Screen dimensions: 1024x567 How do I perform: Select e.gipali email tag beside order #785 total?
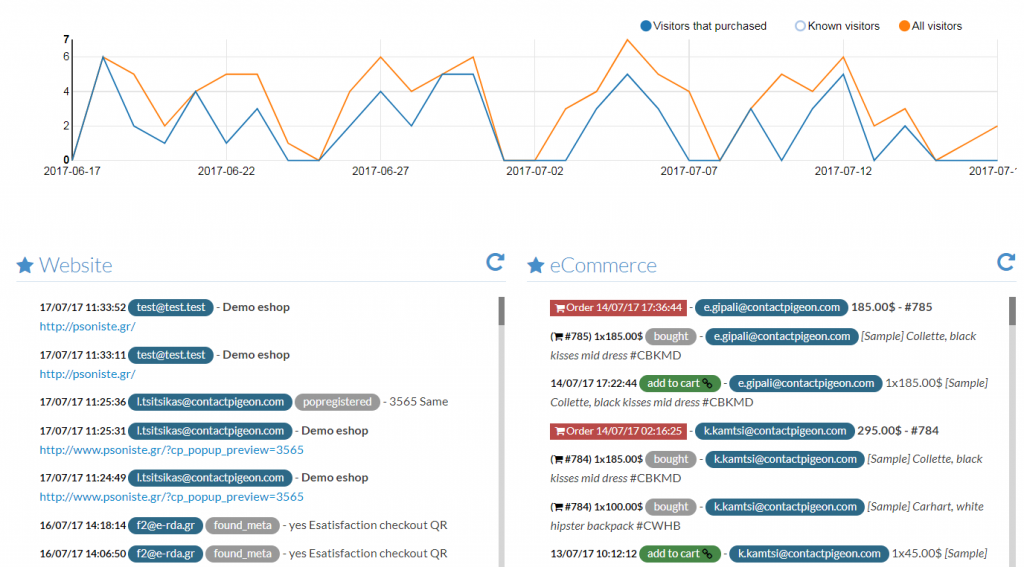771,307
